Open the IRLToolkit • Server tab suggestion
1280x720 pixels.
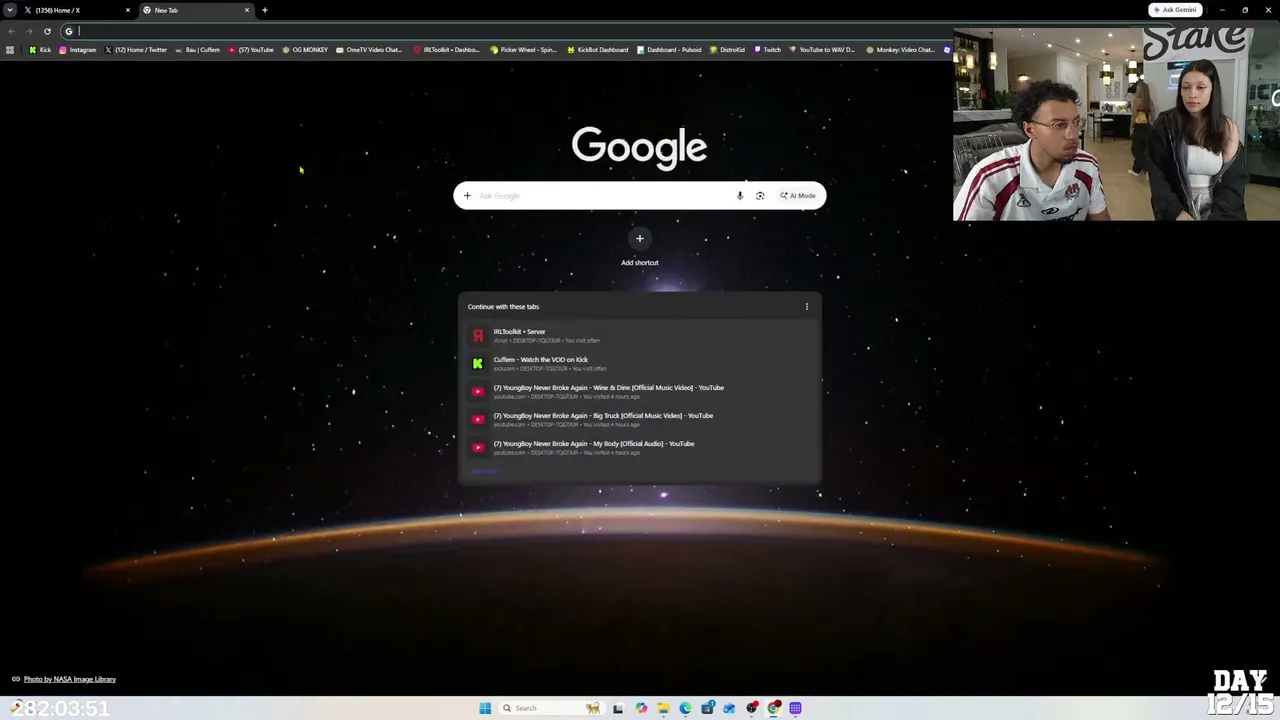[x=640, y=336]
